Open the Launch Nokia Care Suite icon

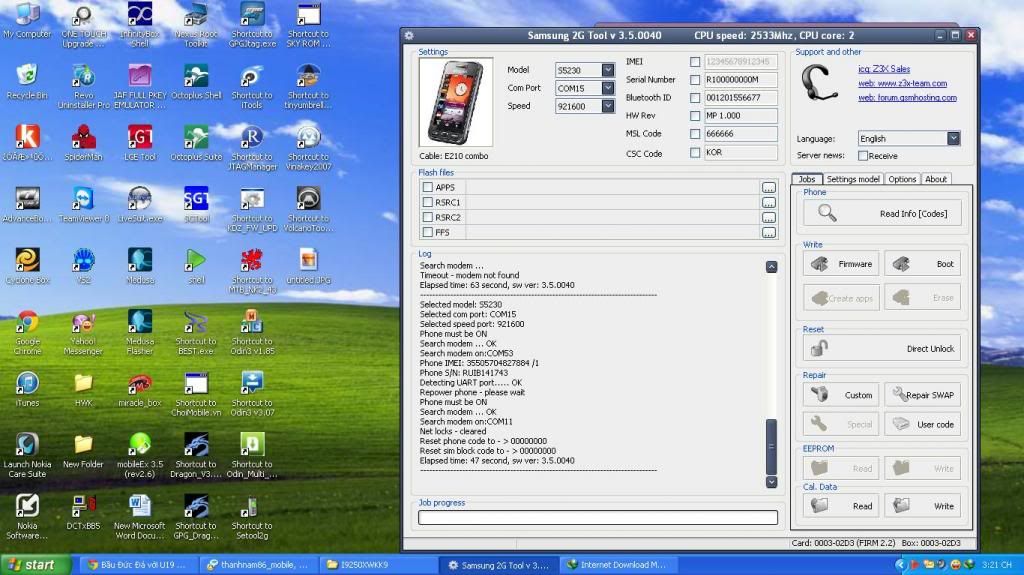(x=27, y=455)
